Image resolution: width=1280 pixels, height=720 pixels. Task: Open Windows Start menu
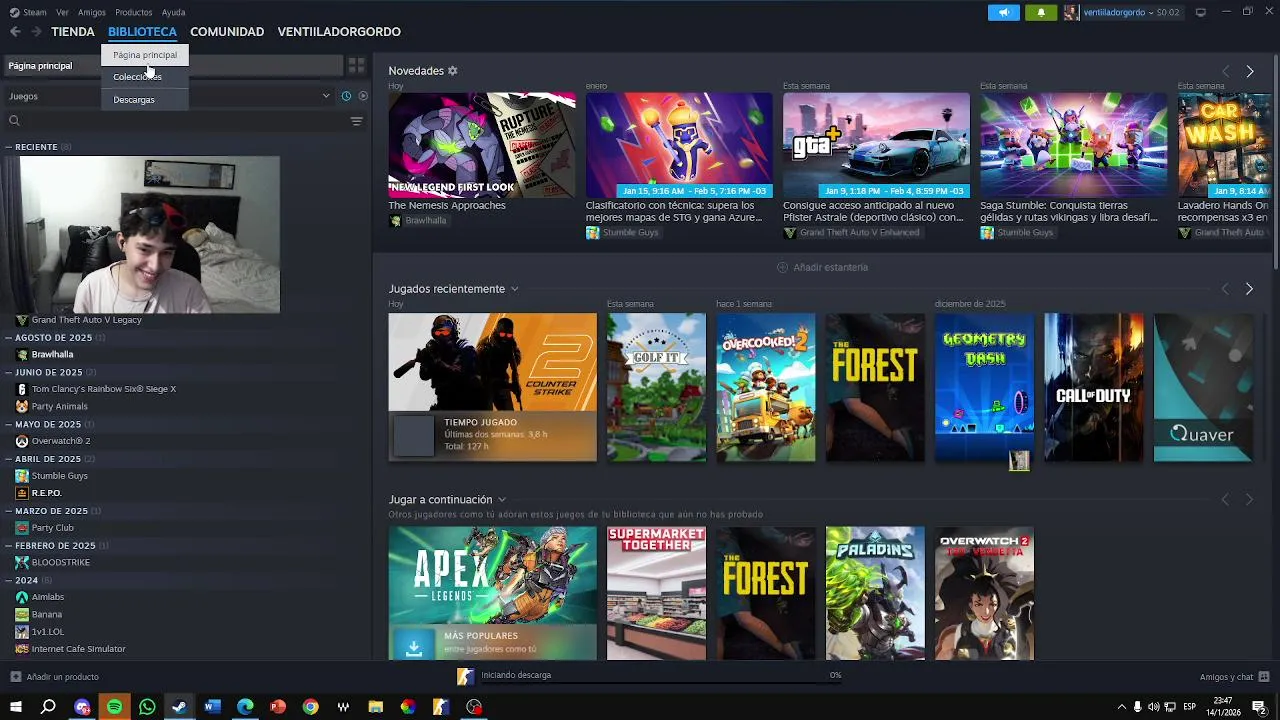coord(16,707)
